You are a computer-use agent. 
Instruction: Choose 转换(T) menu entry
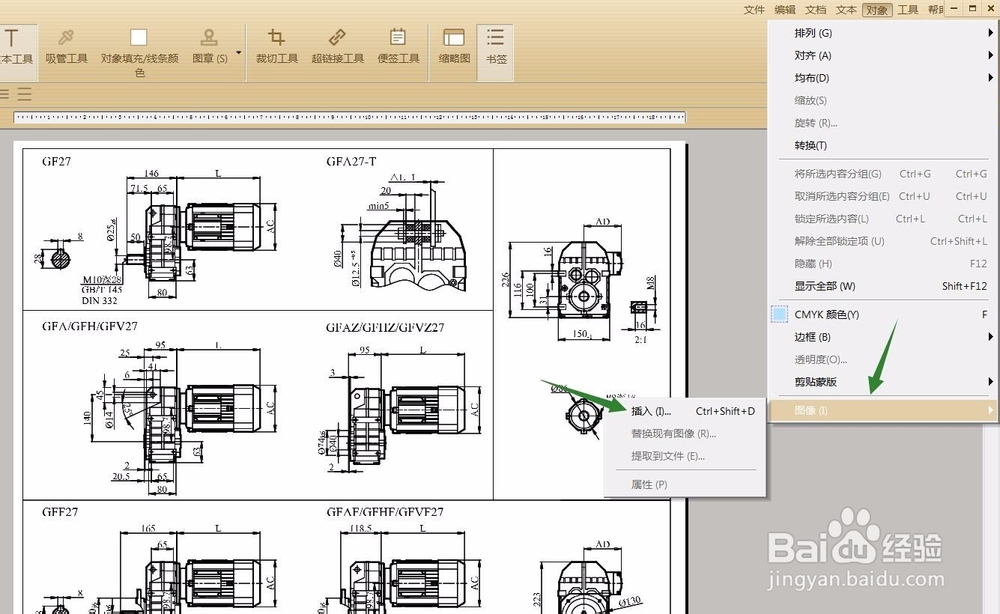883,145
